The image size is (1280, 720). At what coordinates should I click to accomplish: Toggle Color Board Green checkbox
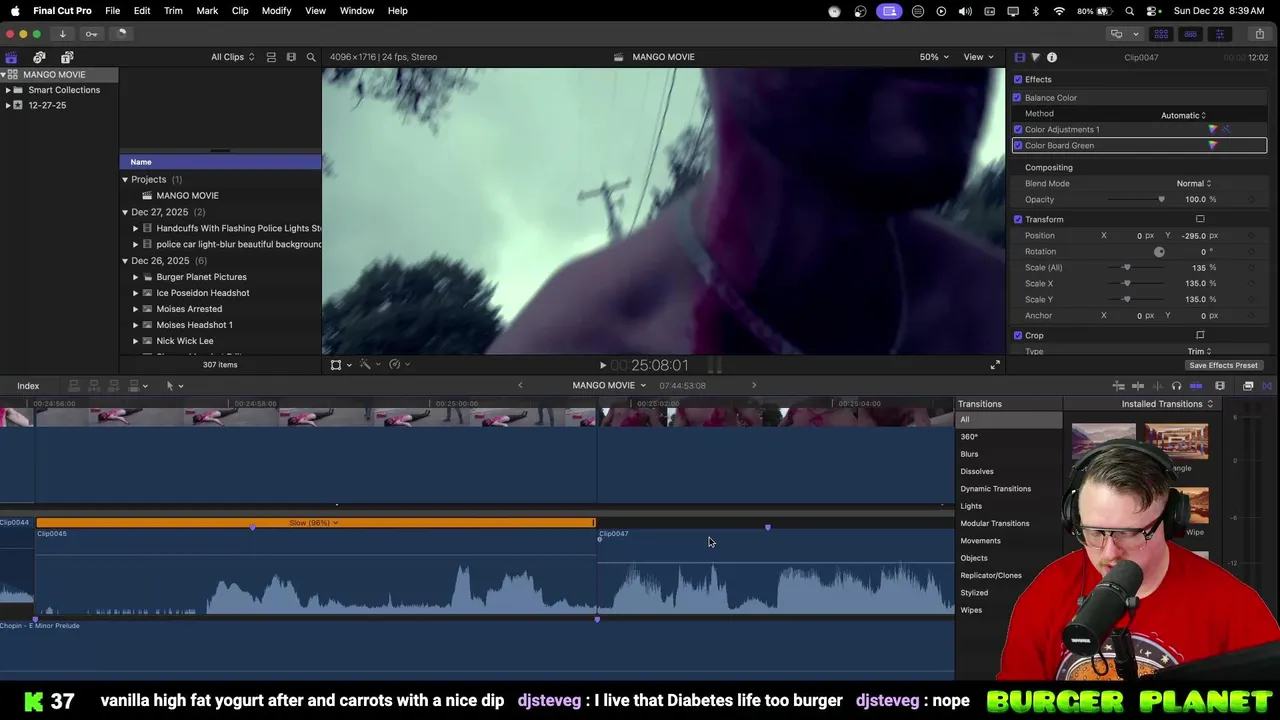pos(1018,145)
